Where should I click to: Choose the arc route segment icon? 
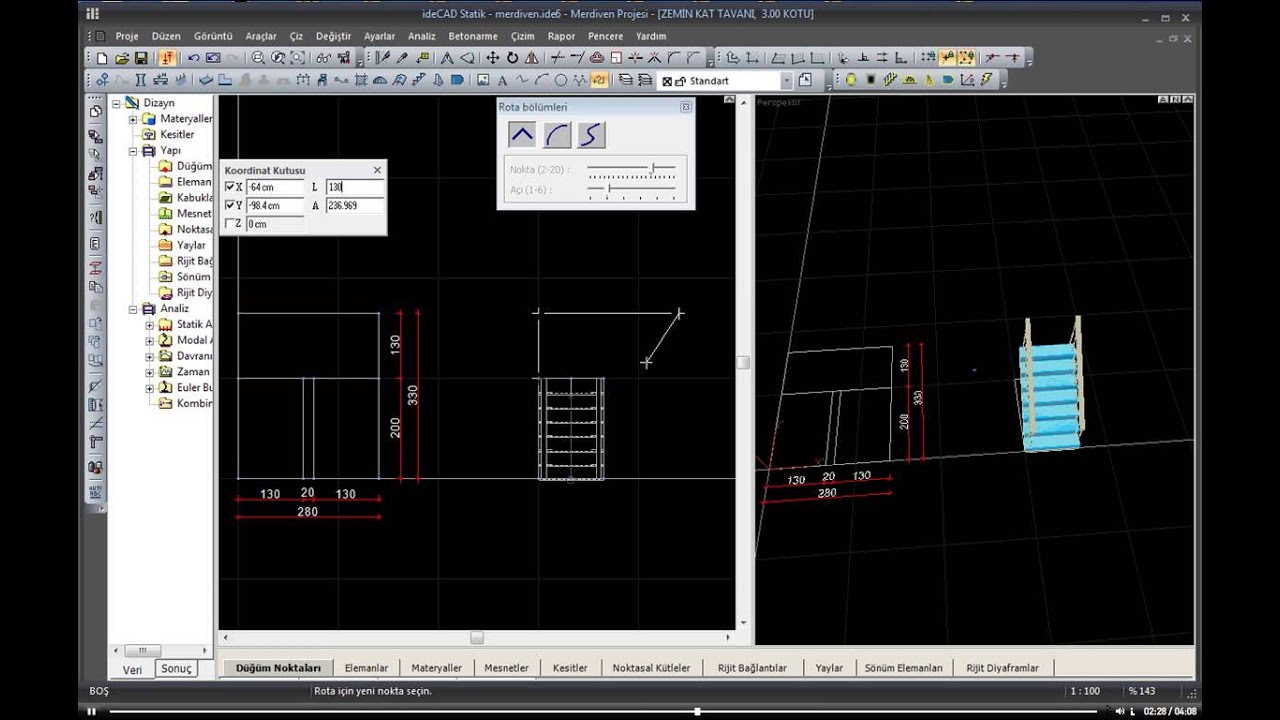tap(557, 135)
